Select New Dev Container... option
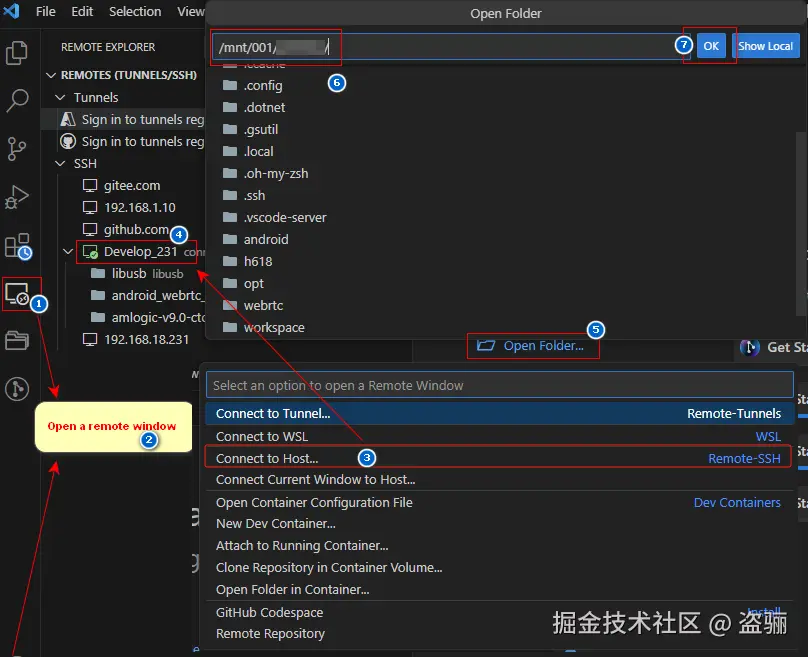The width and height of the screenshot is (808, 657). click(499, 524)
